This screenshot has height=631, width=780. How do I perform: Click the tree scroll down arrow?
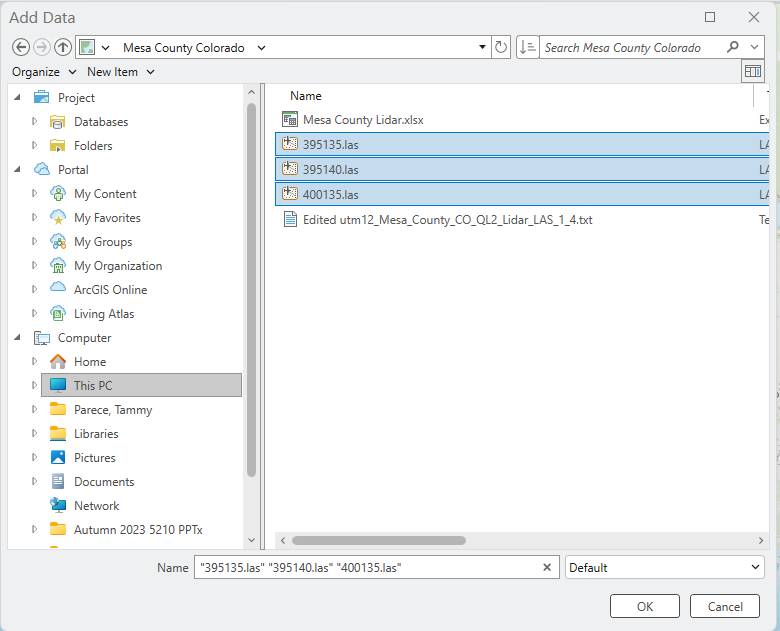tap(251, 540)
